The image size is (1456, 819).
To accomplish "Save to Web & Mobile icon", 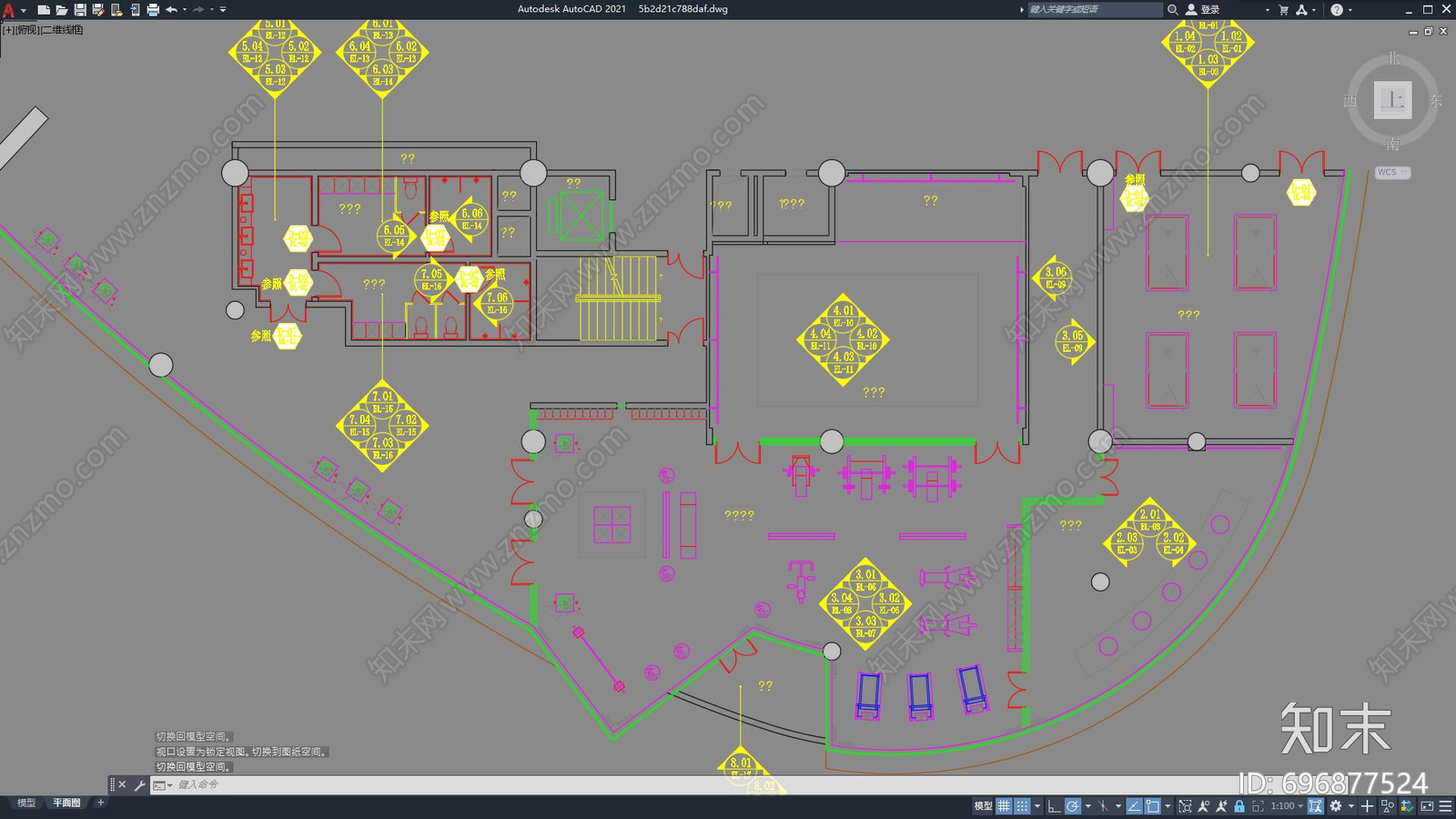I will pos(135,10).
